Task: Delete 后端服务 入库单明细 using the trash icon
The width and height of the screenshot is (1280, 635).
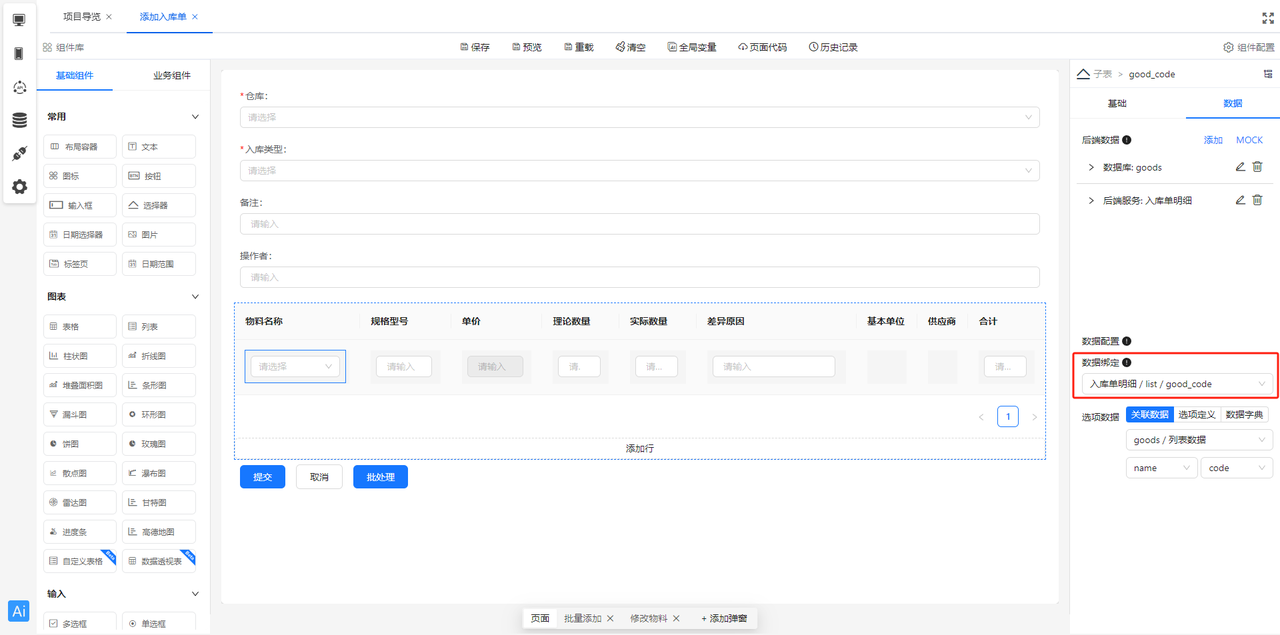Action: coord(1257,199)
